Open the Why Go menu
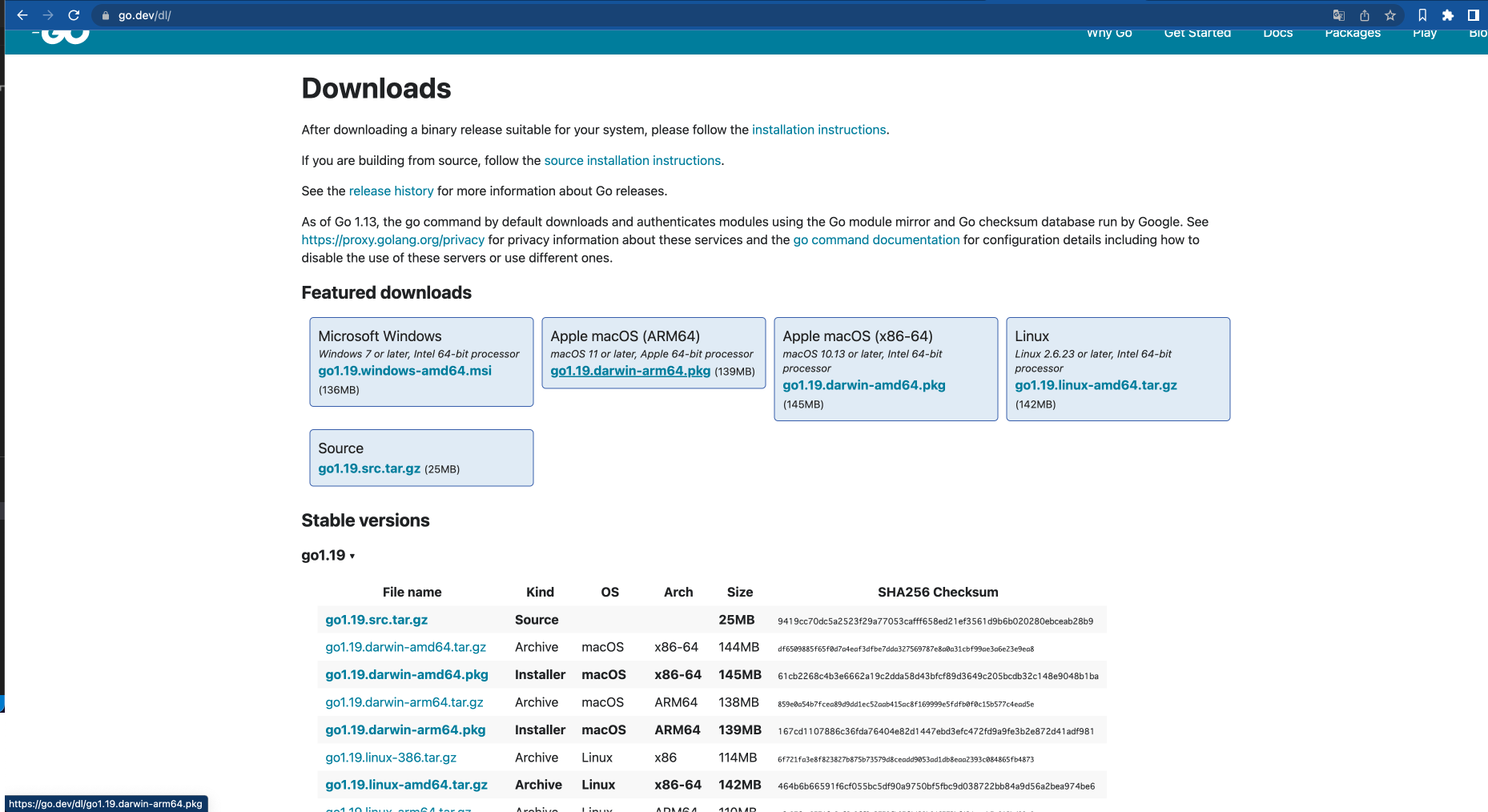This screenshot has width=1488, height=812. (x=1109, y=34)
